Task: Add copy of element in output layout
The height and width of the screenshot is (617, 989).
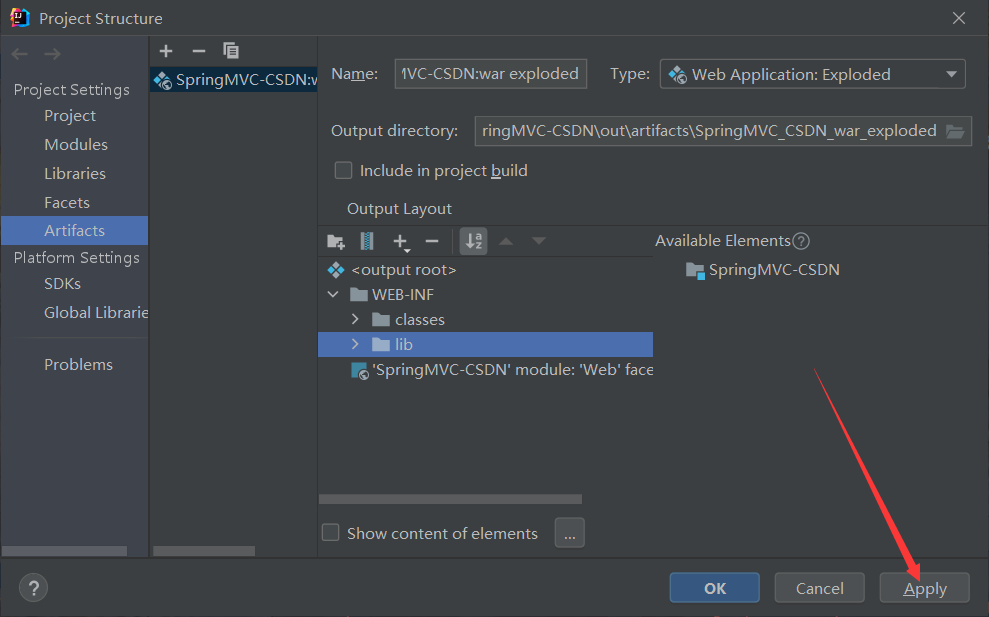Action: (x=401, y=242)
